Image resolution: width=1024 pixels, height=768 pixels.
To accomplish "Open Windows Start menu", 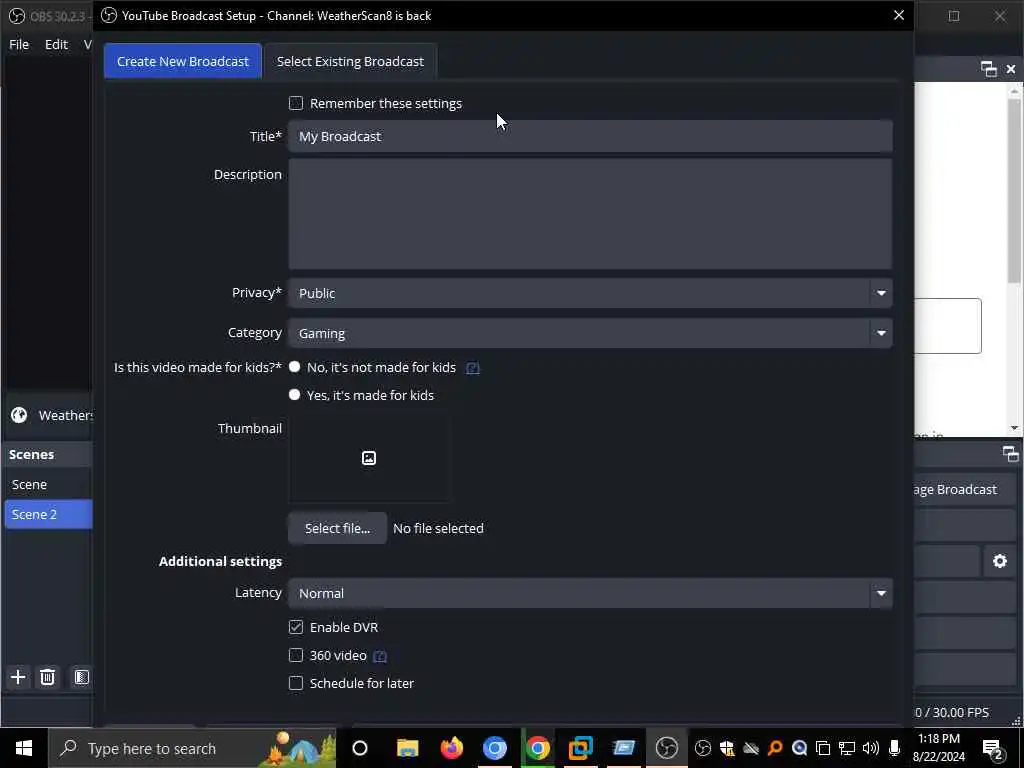I will pos(24,748).
